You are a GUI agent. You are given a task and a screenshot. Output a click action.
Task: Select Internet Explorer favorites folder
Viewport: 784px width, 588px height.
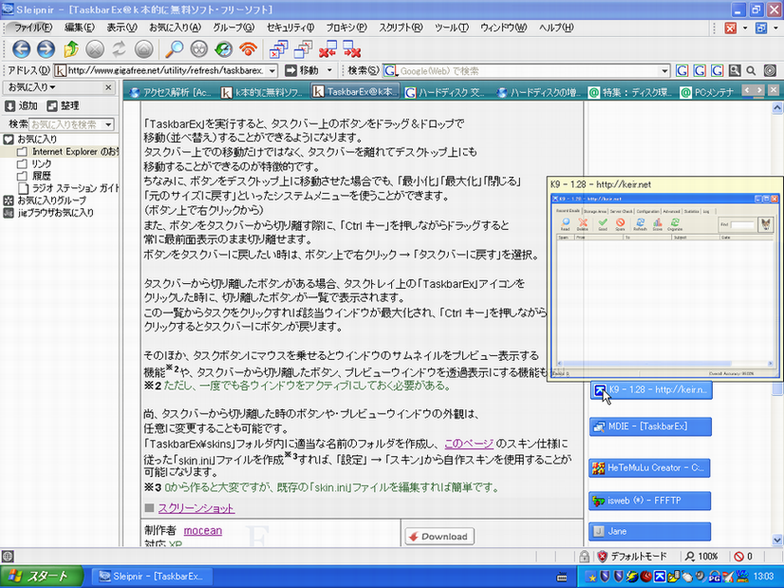coord(68,152)
